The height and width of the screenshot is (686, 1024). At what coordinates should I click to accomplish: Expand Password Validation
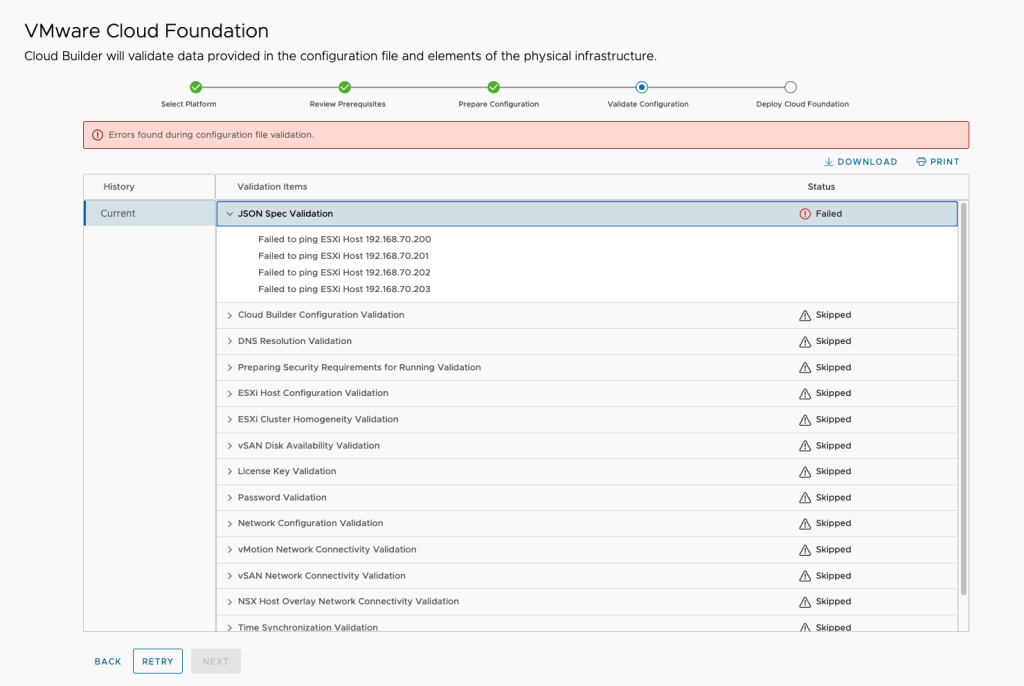click(229, 497)
